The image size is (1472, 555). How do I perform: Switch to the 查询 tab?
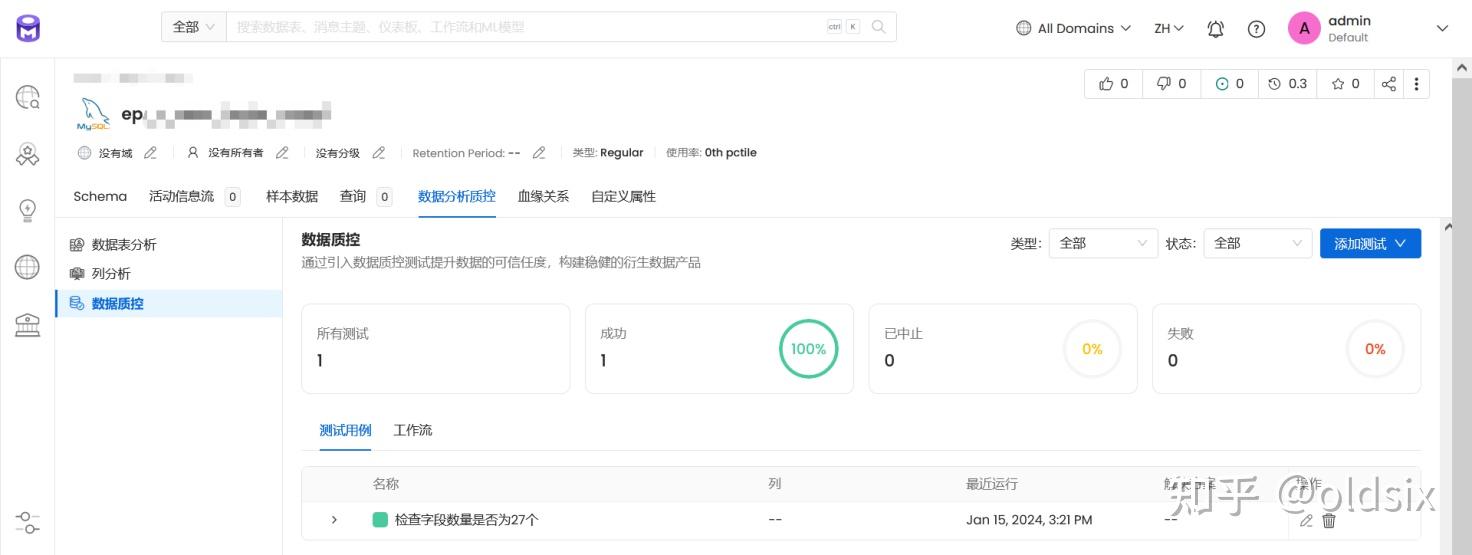pyautogui.click(x=365, y=196)
